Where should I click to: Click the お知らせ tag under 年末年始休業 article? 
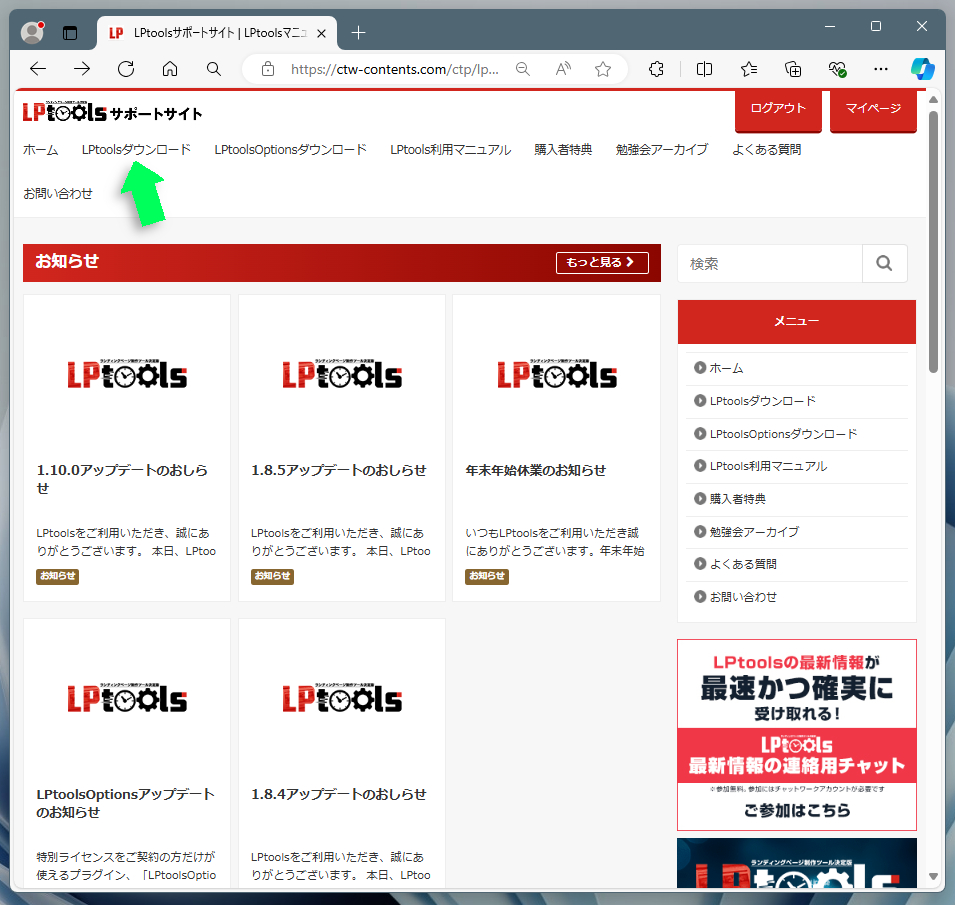point(487,576)
